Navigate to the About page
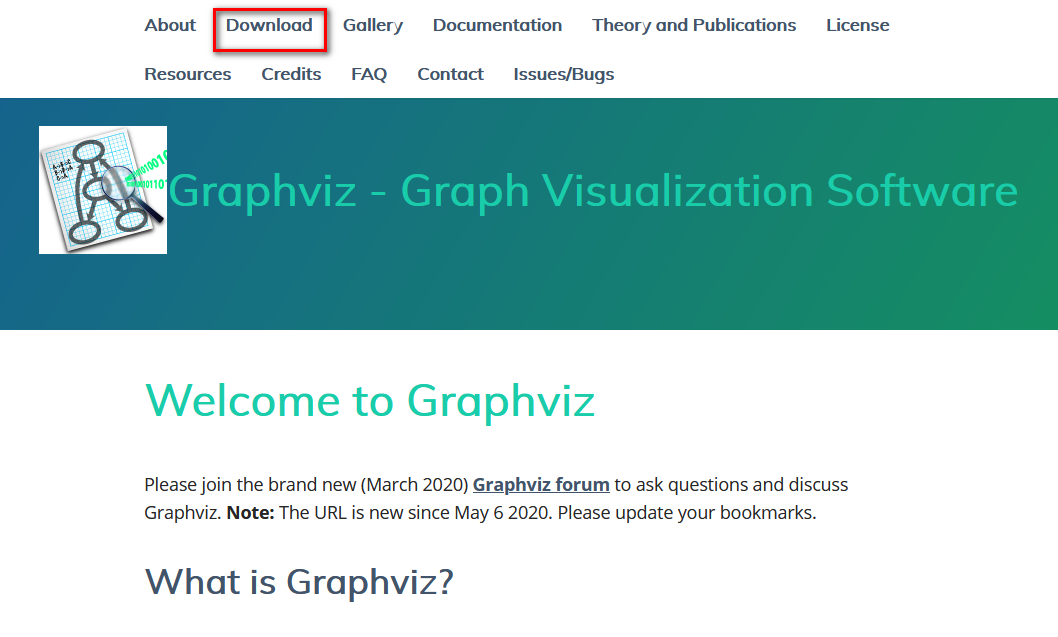The image size is (1058, 637). pos(169,25)
